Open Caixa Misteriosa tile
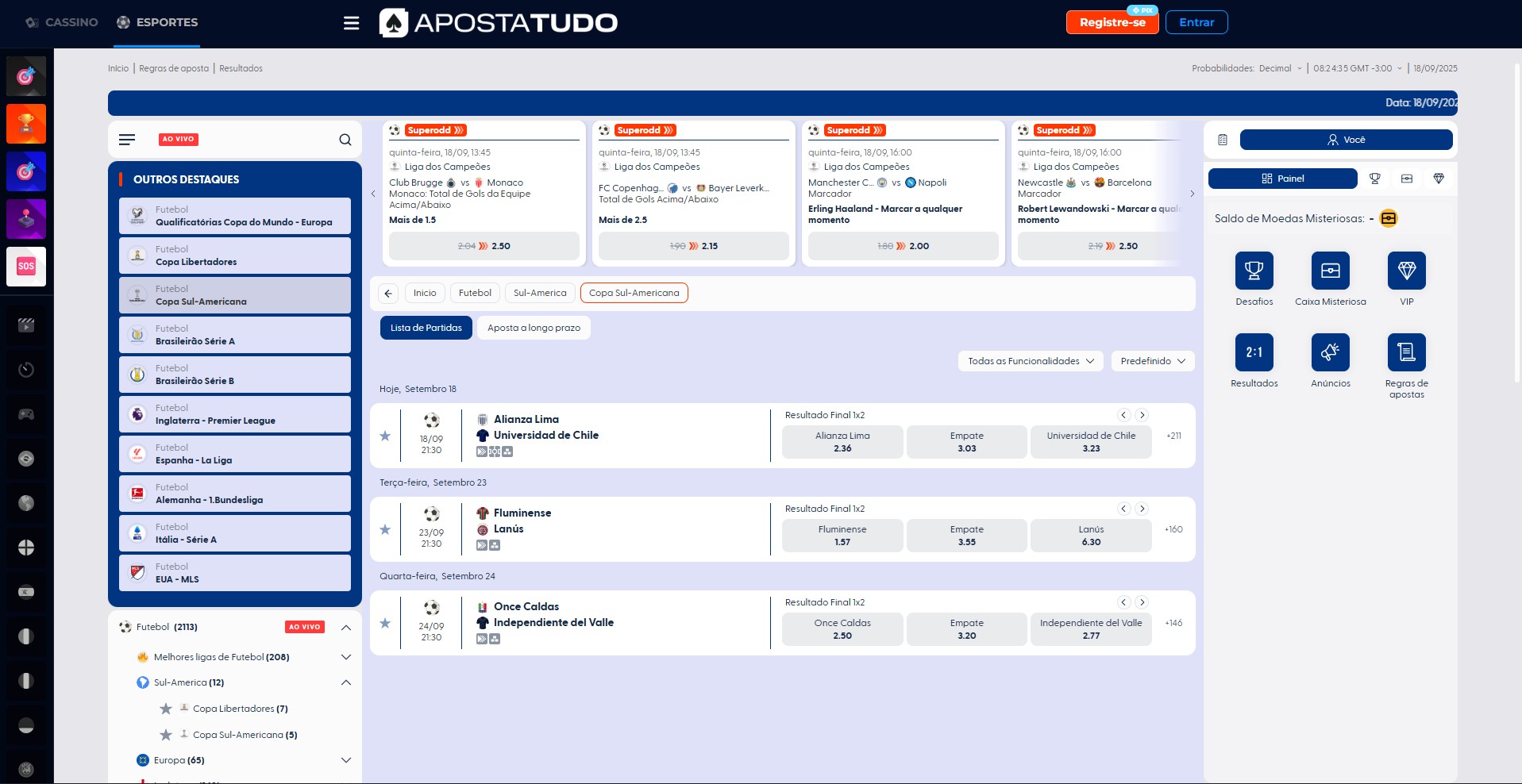Screen dimensions: 1522x784 tap(1331, 271)
